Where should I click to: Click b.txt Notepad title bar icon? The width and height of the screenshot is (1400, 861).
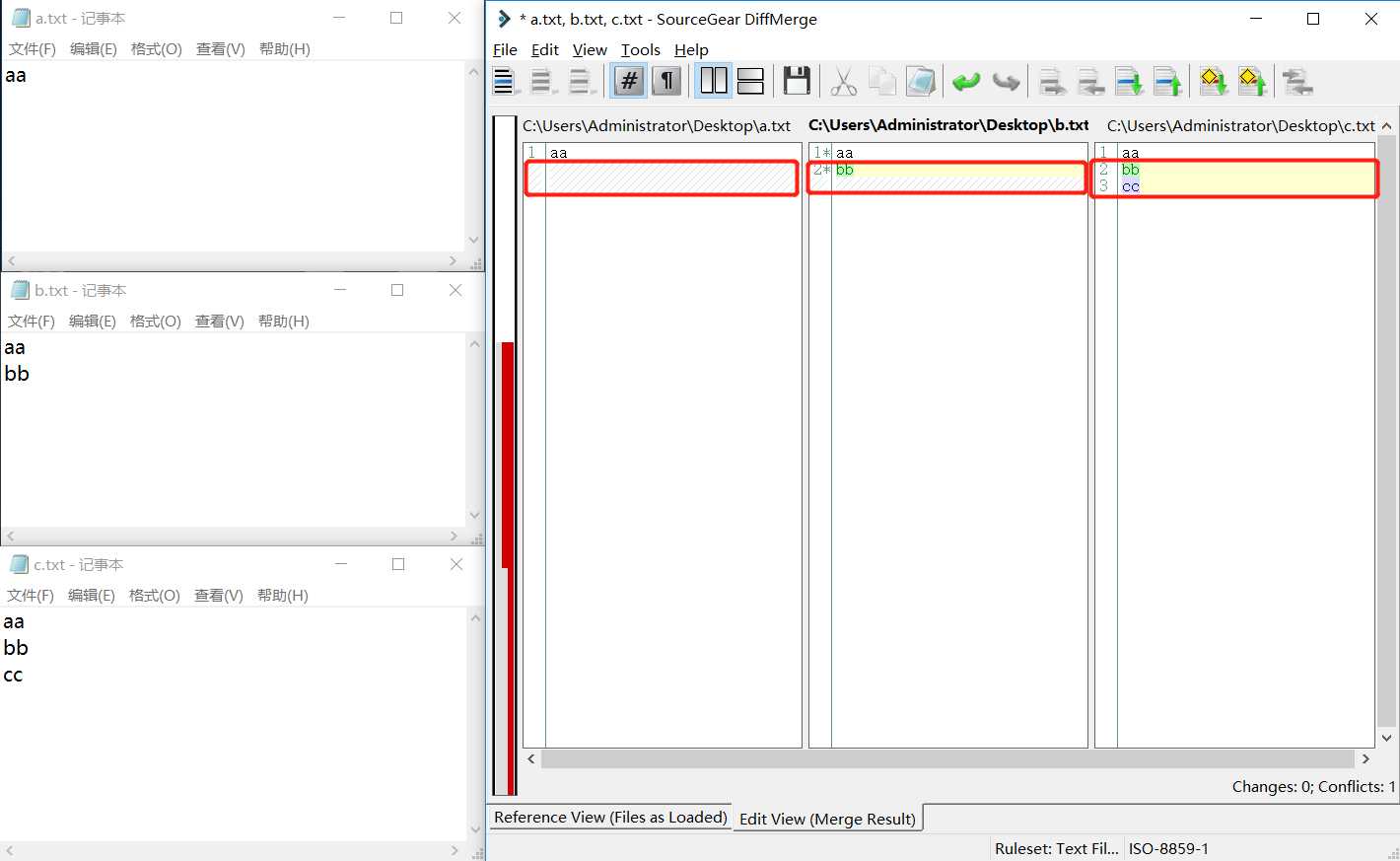click(x=20, y=290)
